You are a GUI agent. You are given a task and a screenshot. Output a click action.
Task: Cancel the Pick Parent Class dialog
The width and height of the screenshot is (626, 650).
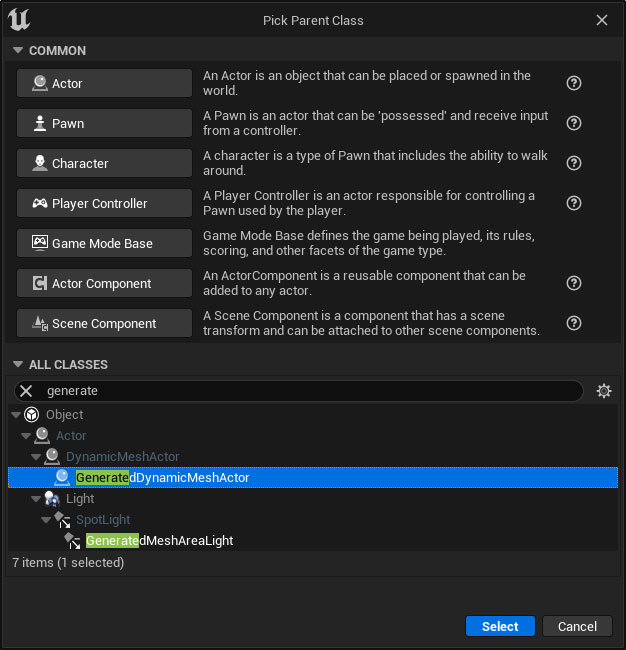tap(577, 626)
